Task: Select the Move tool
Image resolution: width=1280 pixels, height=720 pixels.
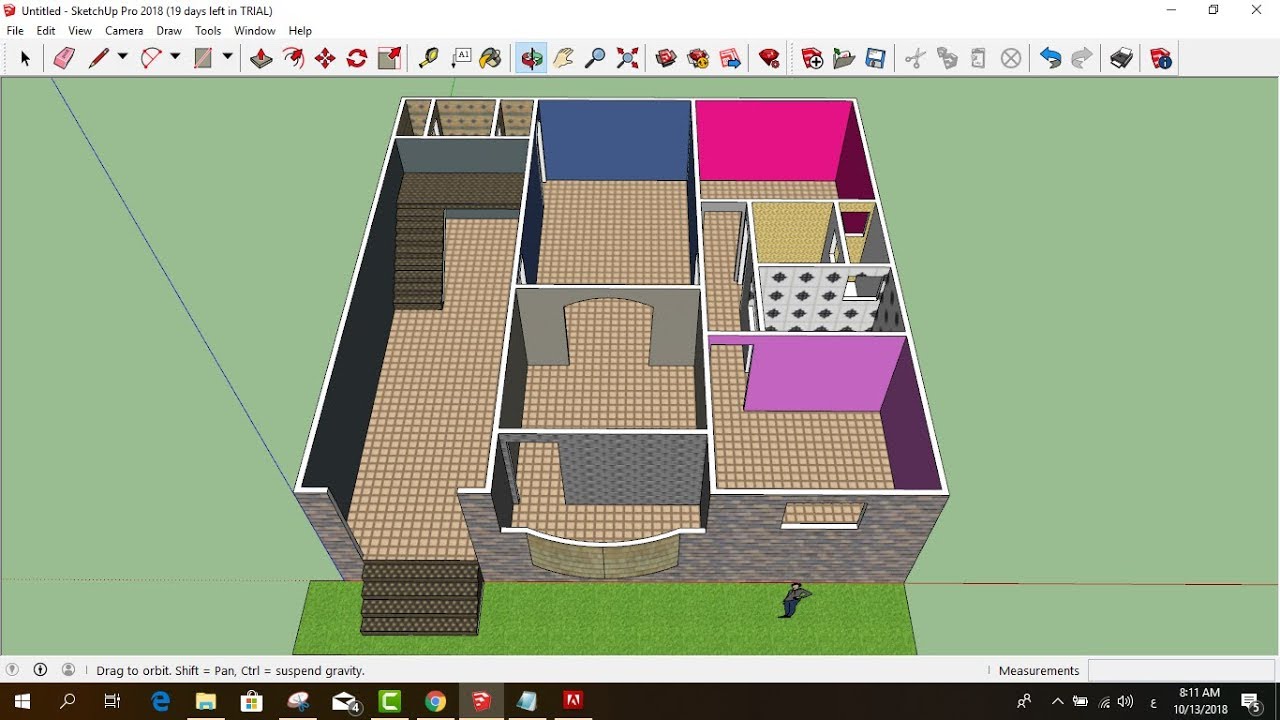Action: click(325, 59)
